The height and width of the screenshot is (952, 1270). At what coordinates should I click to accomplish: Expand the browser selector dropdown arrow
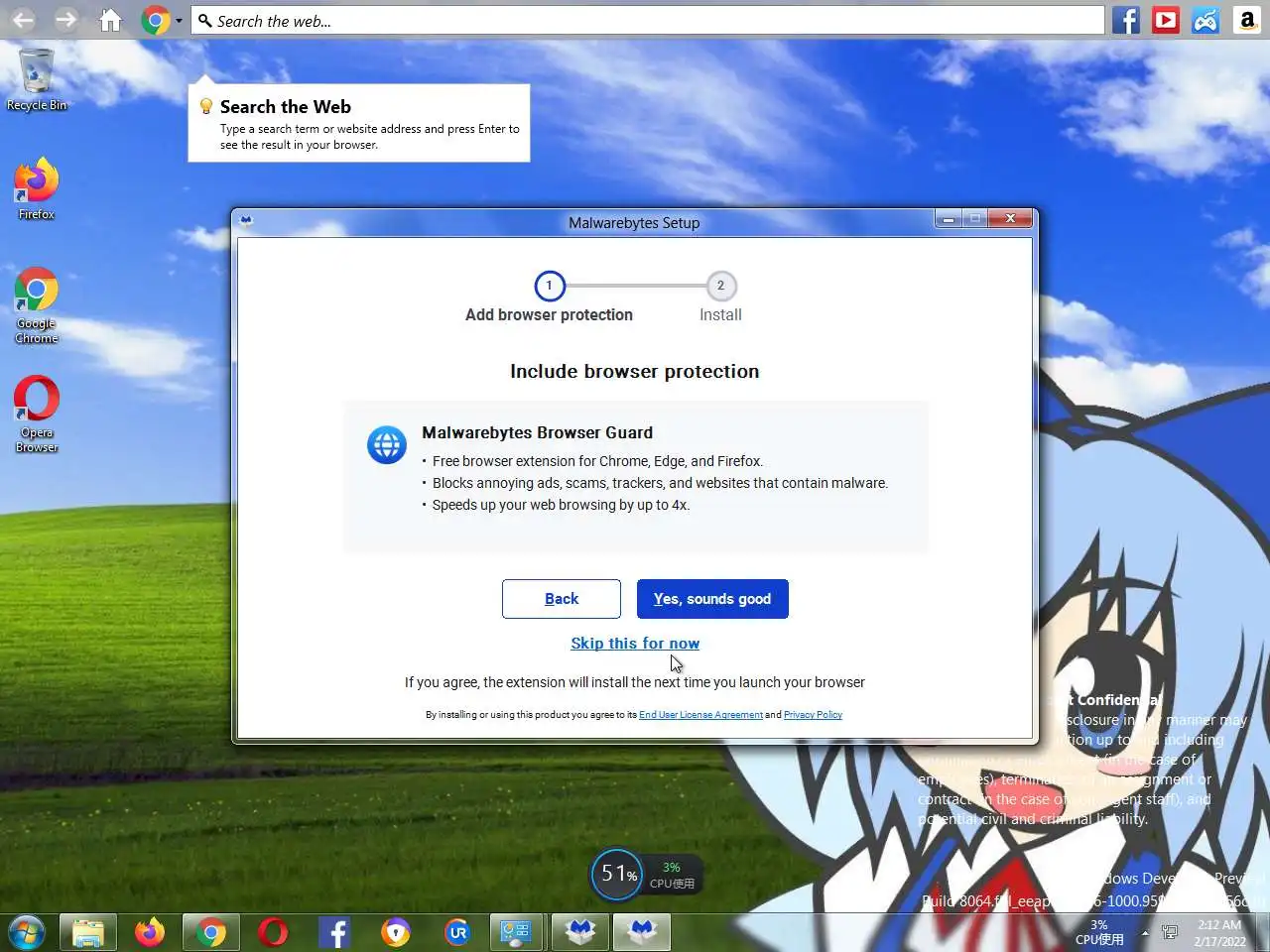click(179, 21)
